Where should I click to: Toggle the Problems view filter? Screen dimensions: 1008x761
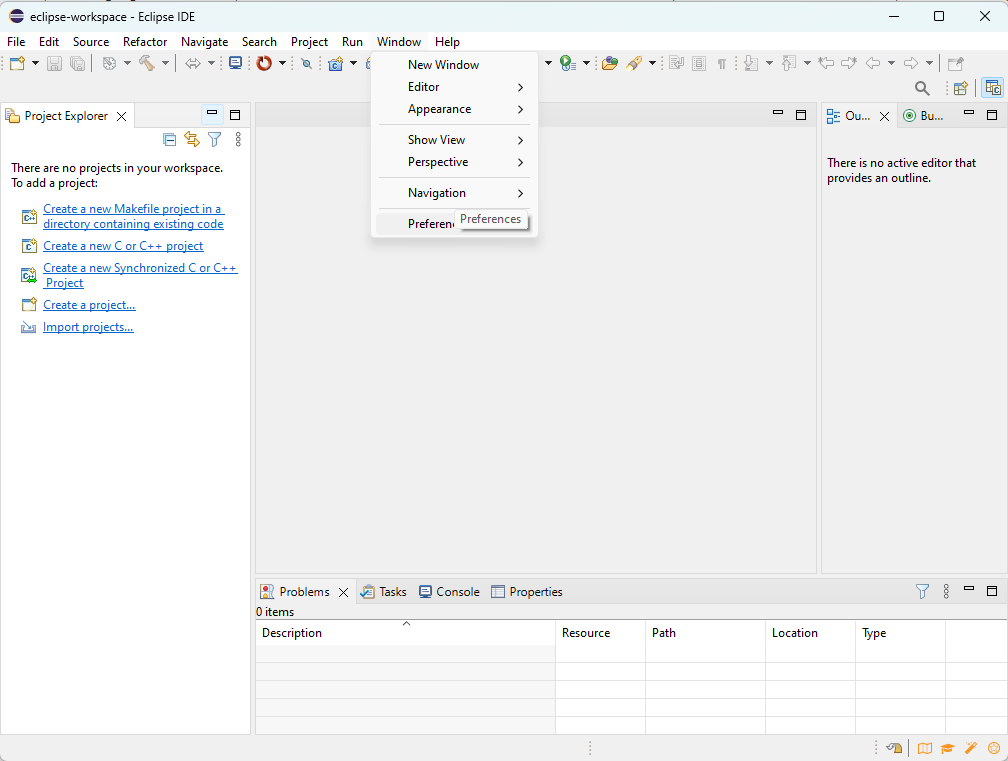pyautogui.click(x=921, y=592)
